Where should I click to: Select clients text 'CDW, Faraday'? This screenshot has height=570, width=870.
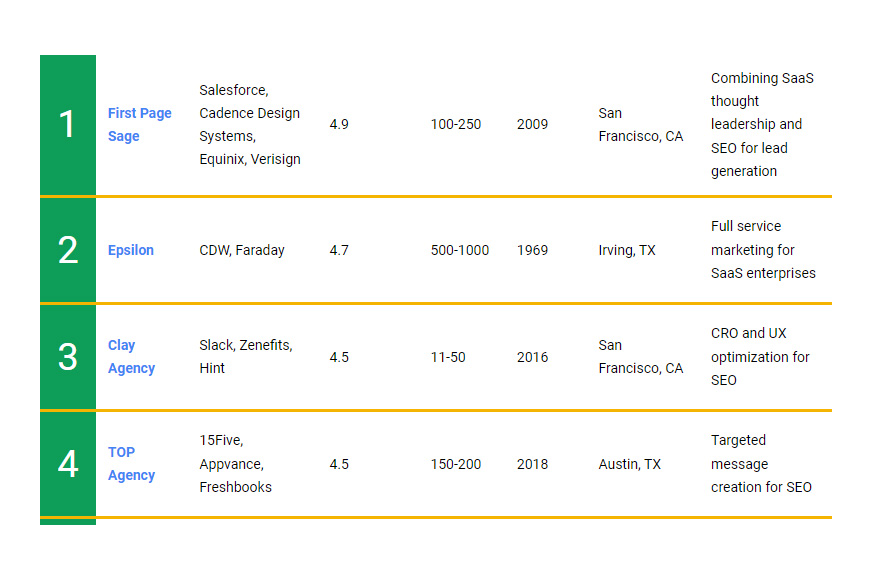(x=242, y=250)
